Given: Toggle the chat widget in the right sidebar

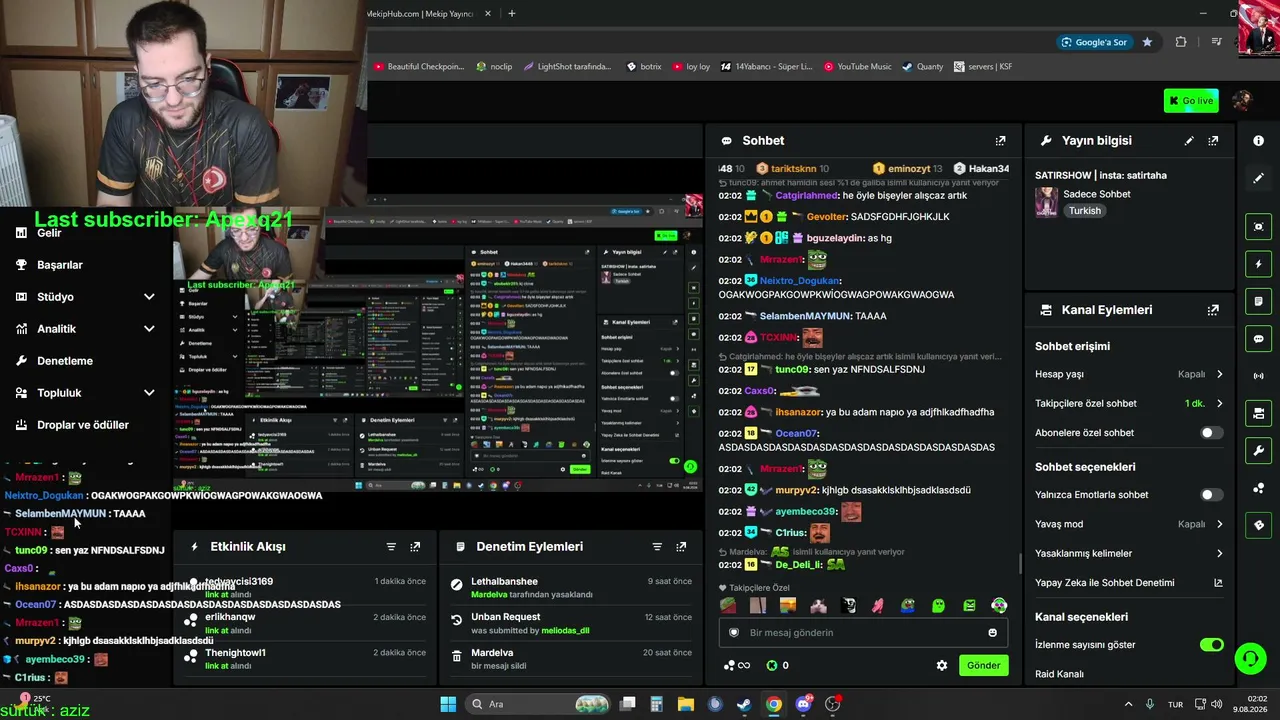Looking at the screenshot, I should pos(1258,339).
